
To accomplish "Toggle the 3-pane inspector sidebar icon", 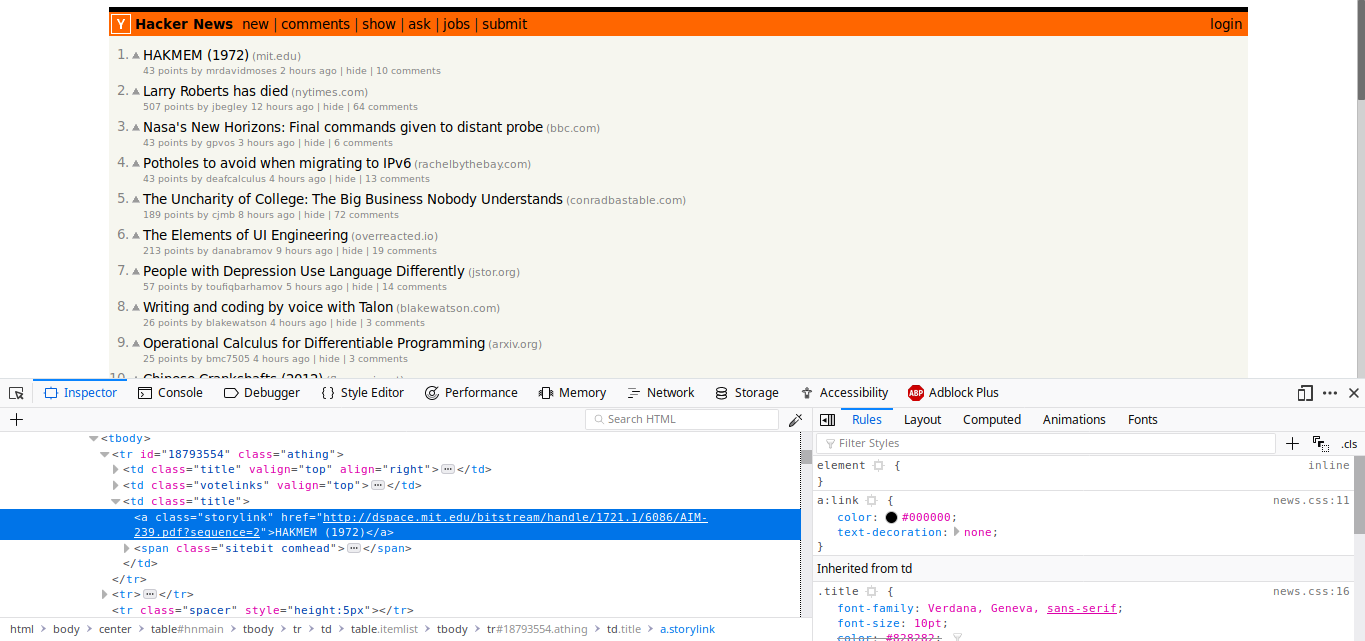I will click(827, 420).
